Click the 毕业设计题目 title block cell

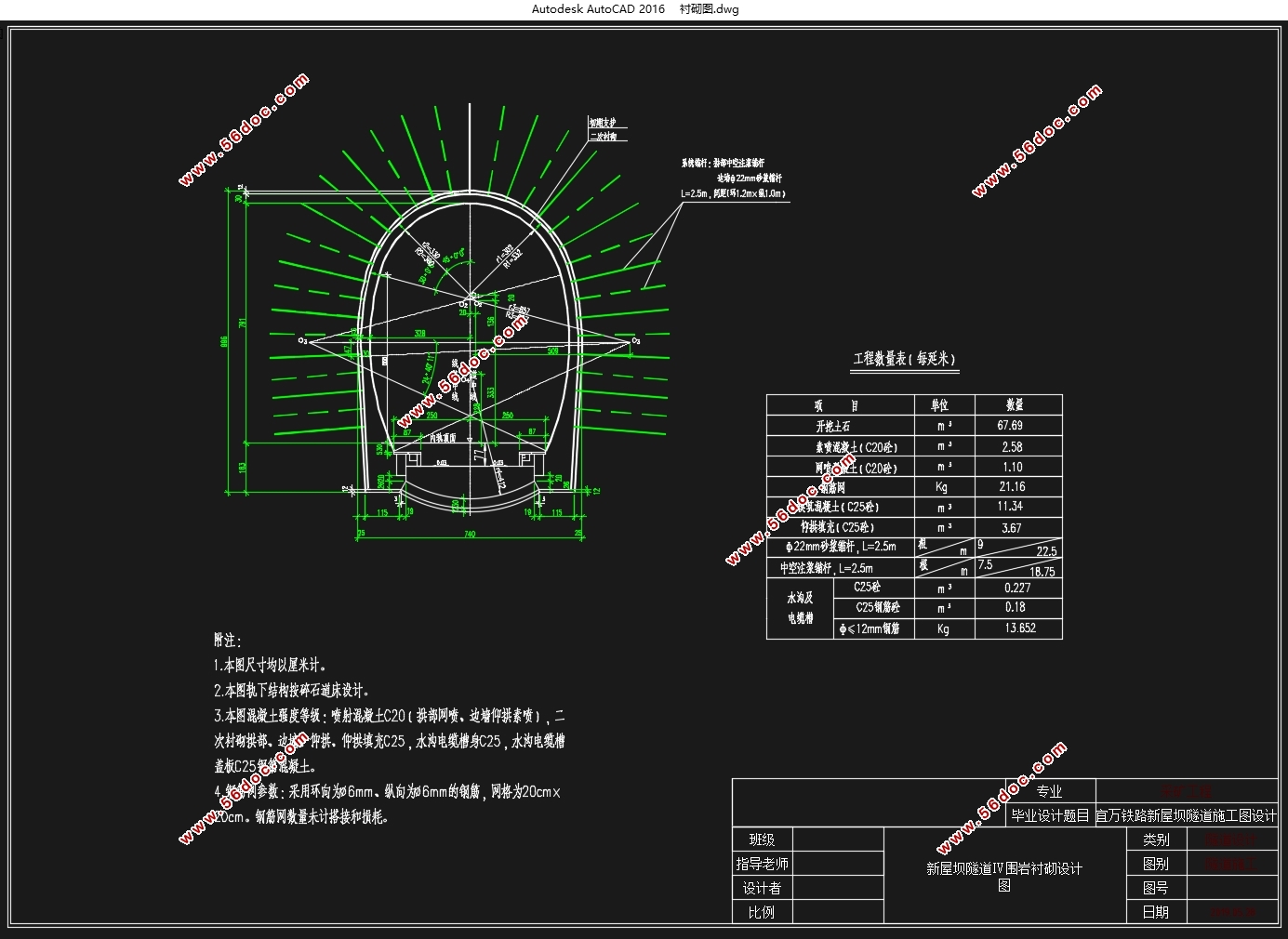click(1050, 815)
